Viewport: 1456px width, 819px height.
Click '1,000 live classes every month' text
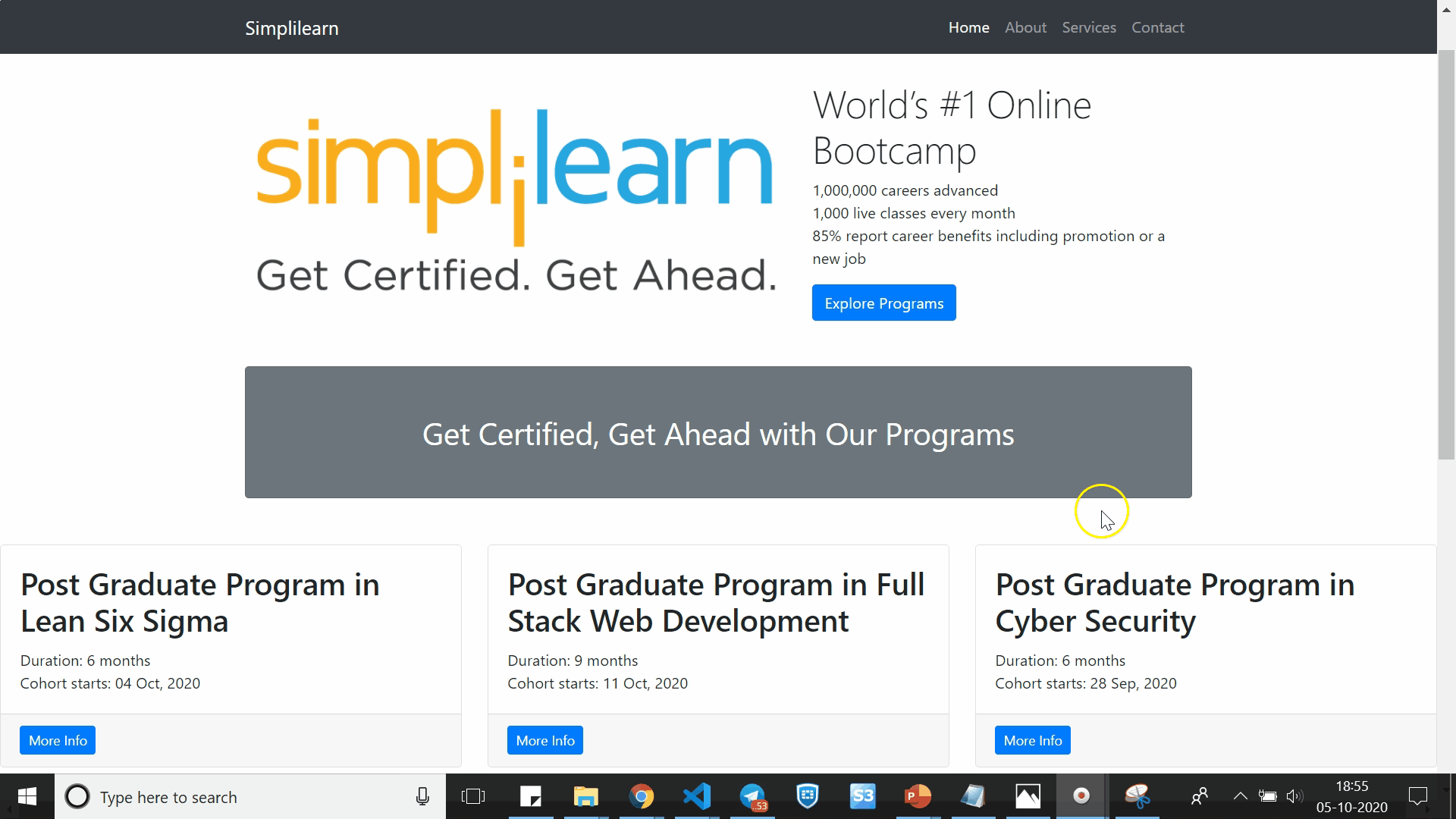[914, 213]
